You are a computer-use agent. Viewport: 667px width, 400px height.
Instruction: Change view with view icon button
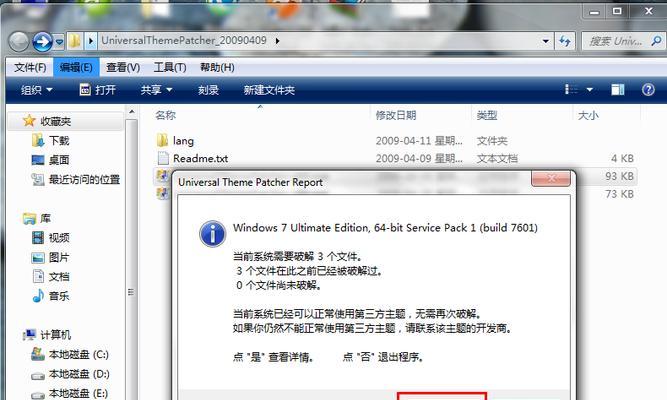(x=571, y=89)
